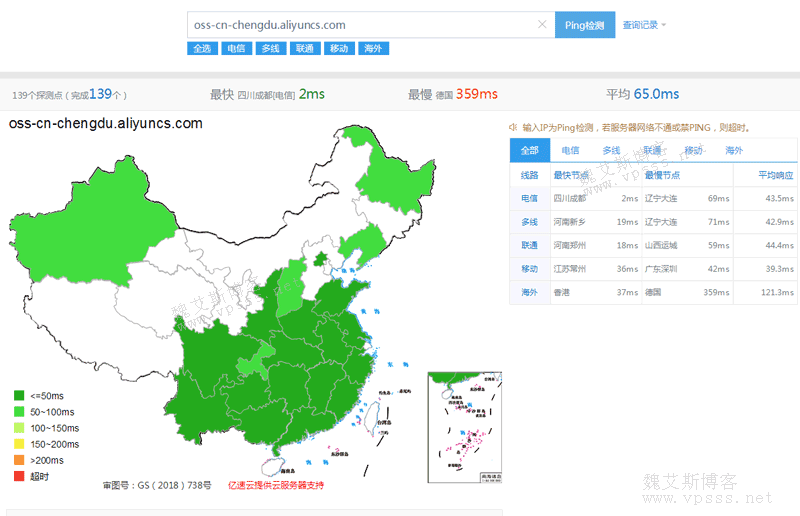The width and height of the screenshot is (800, 516).
Task: Toggle the 海外 filter below the search box
Action: [372, 48]
